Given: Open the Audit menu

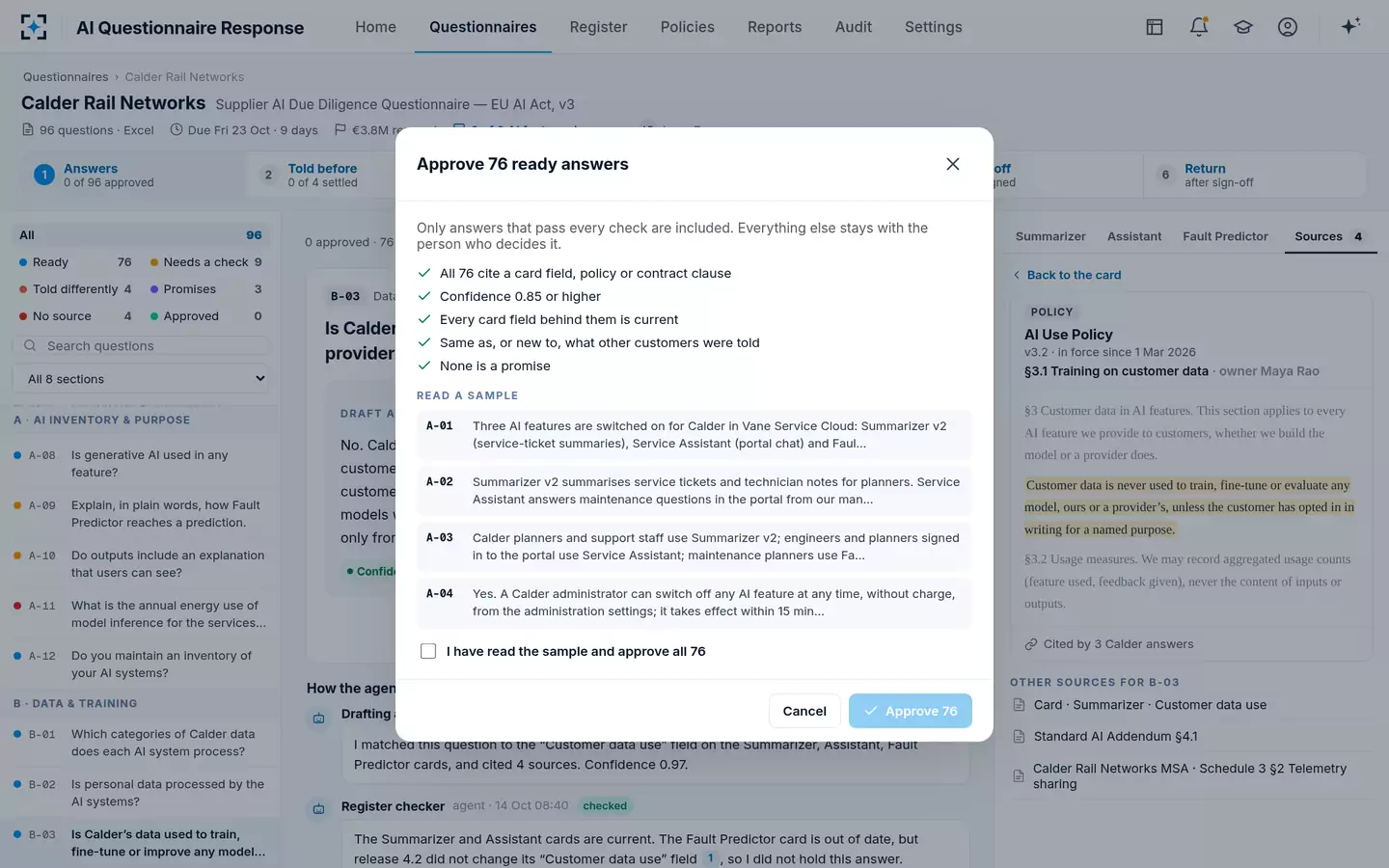Looking at the screenshot, I should [854, 27].
